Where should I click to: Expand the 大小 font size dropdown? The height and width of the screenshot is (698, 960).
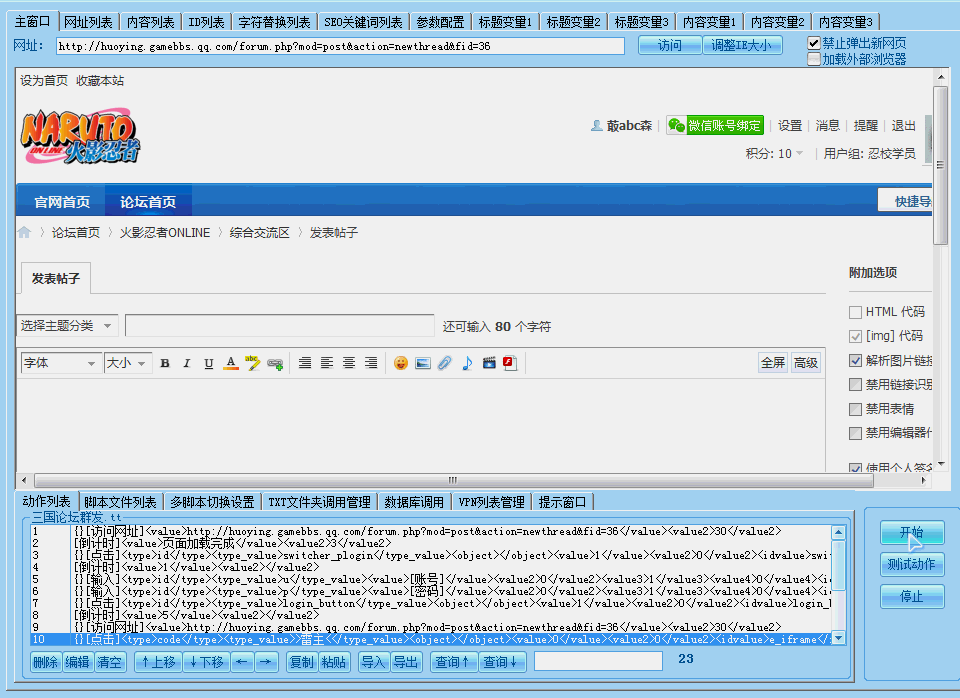click(127, 363)
